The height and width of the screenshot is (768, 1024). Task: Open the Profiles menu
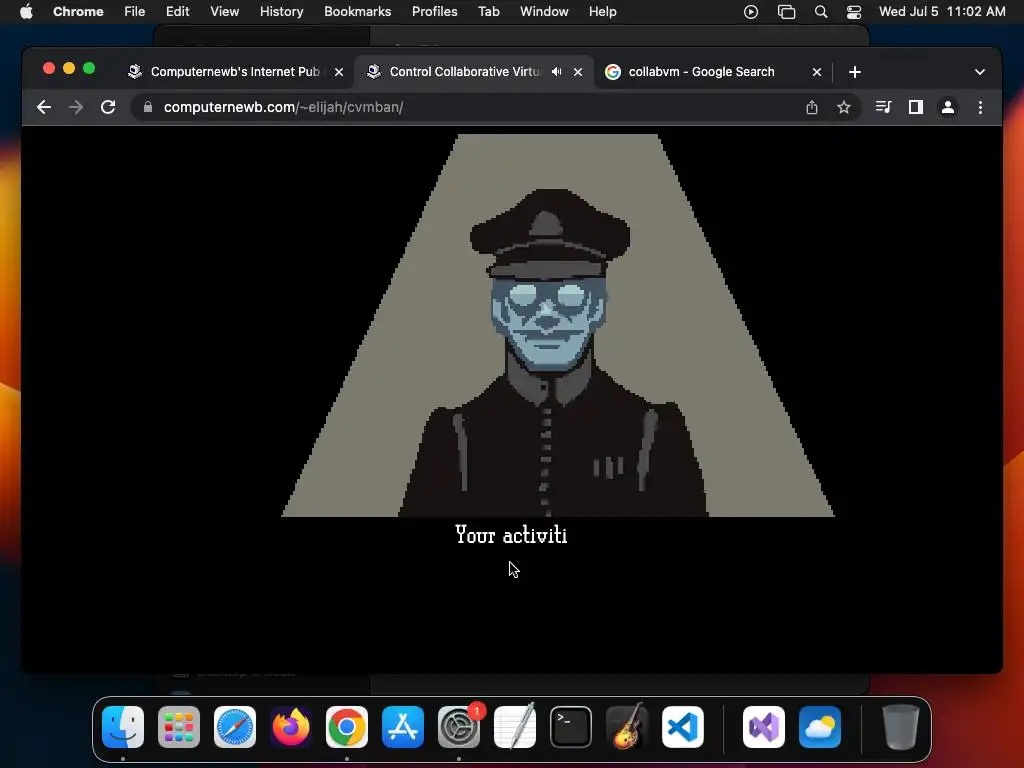click(434, 12)
